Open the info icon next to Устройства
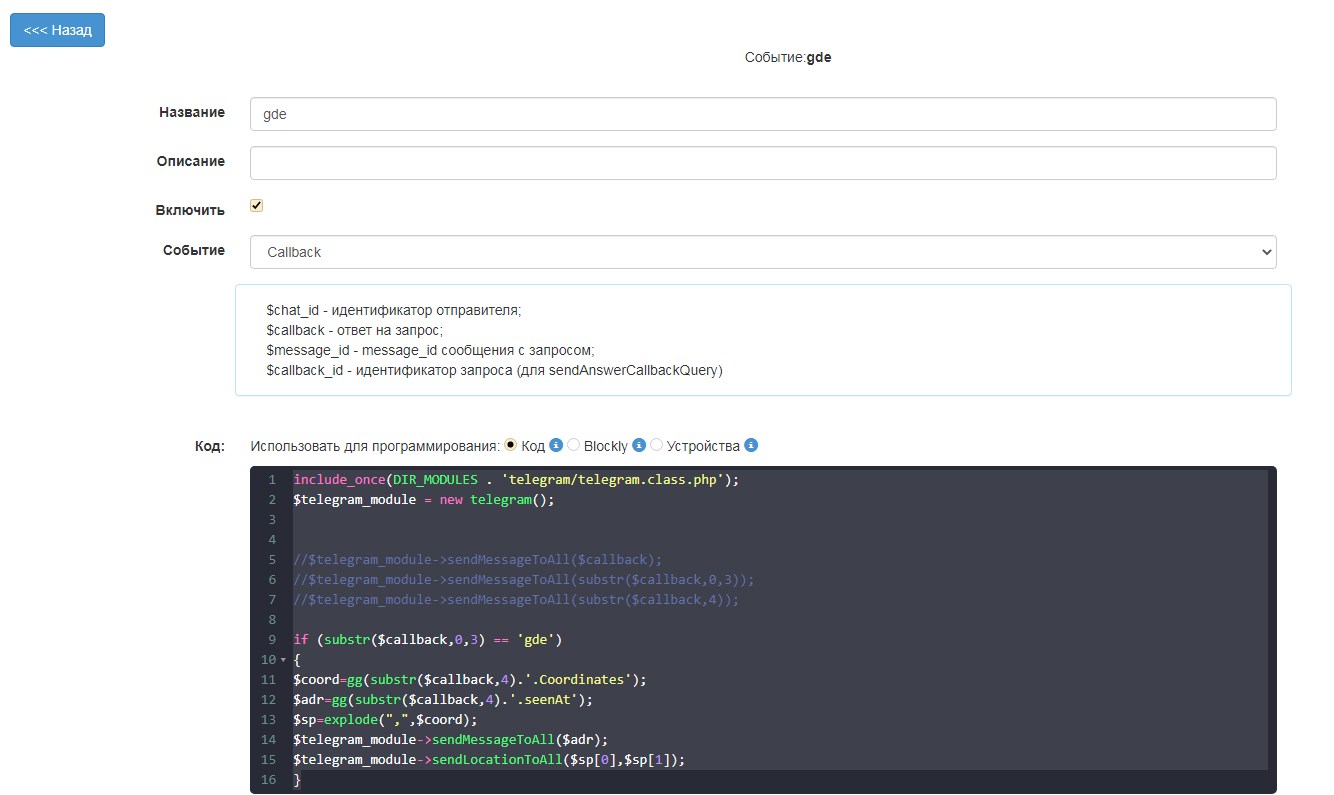This screenshot has height=795, width=1334. [750, 445]
